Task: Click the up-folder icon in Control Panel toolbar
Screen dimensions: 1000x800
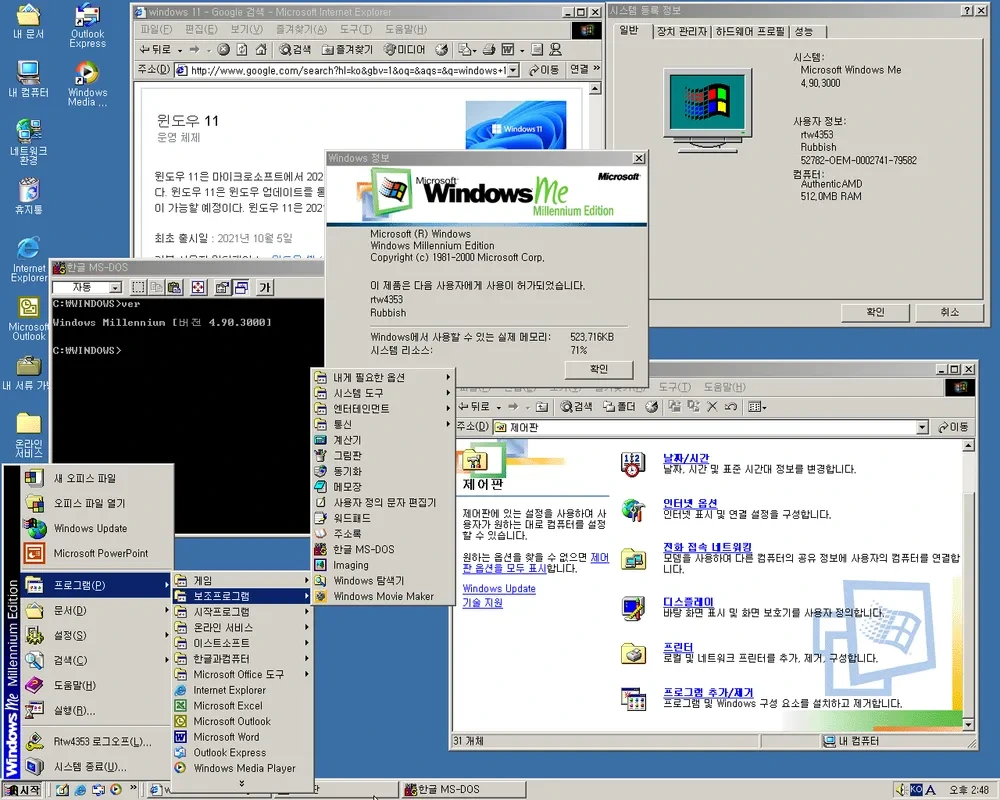Action: coord(541,406)
